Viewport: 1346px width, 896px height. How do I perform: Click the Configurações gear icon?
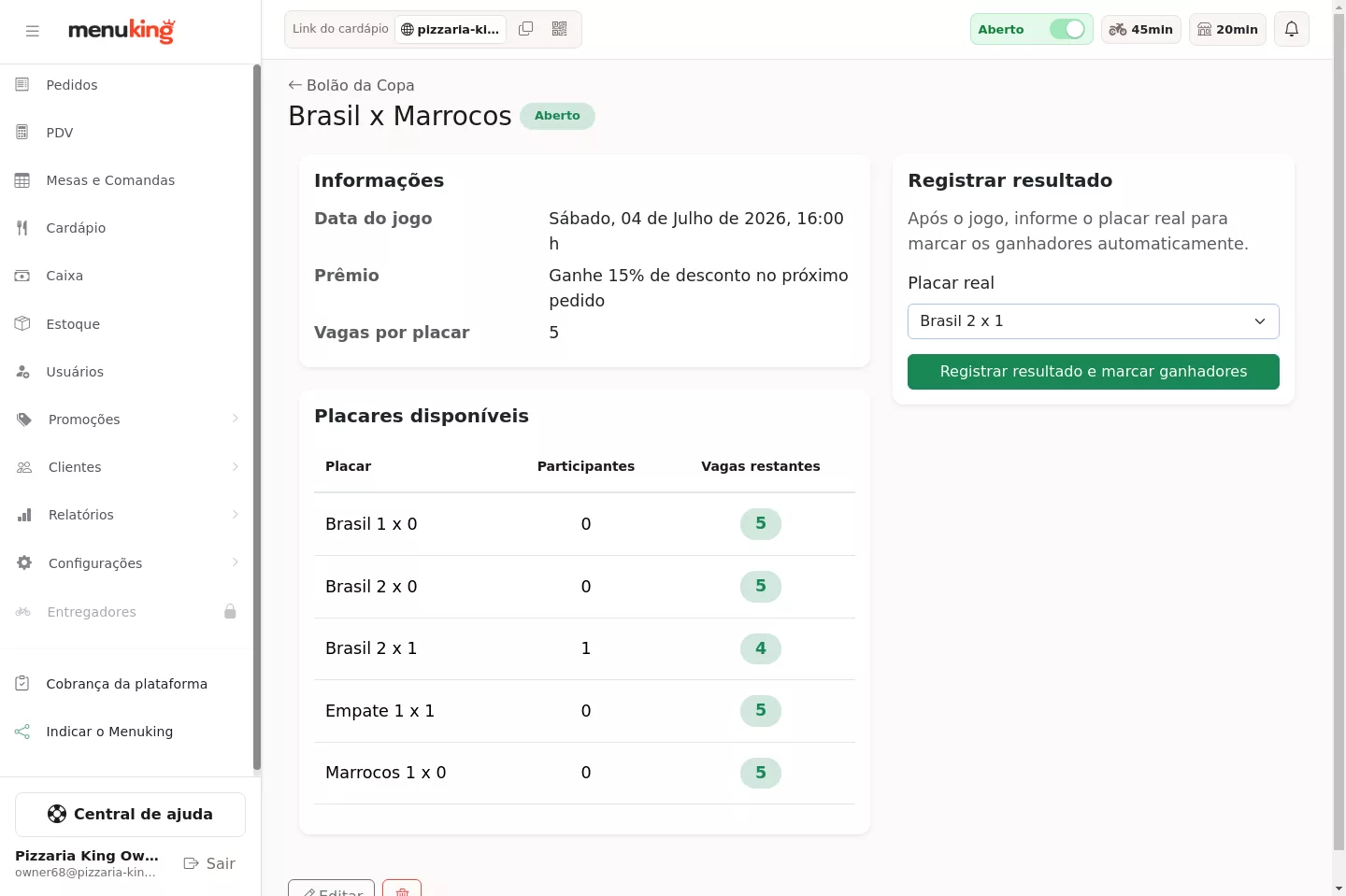pyautogui.click(x=24, y=562)
